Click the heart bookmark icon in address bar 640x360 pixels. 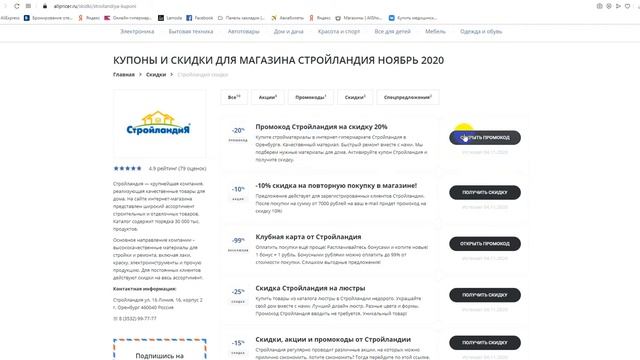click(x=627, y=6)
